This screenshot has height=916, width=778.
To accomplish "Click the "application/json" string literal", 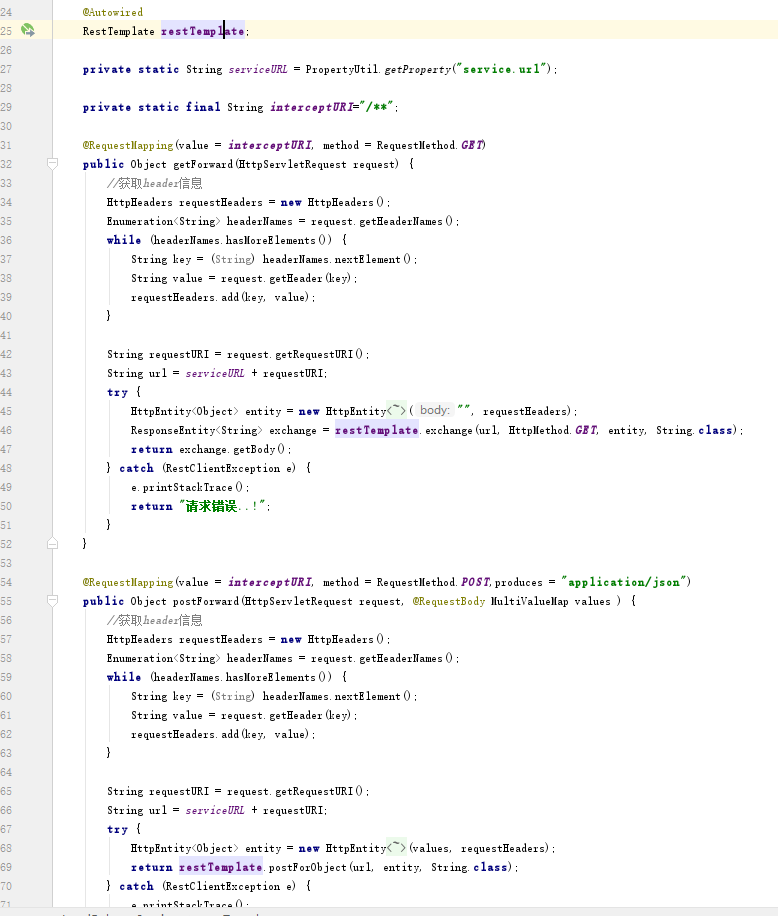I will pos(622,582).
